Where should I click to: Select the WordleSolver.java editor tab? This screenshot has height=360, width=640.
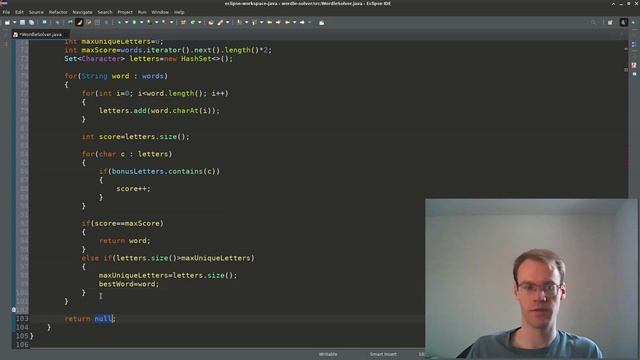[x=40, y=34]
